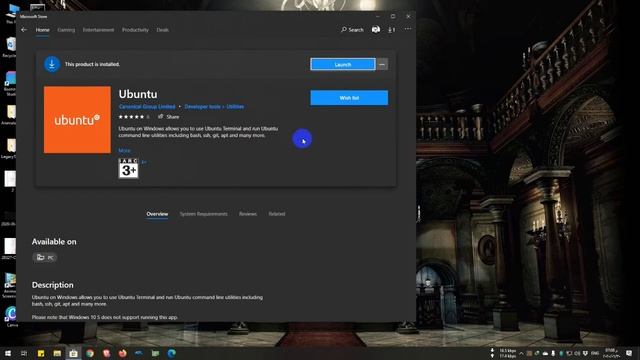Viewport: 640px width, 360px height.
Task: Select the Overview section tab
Action: coord(157,214)
